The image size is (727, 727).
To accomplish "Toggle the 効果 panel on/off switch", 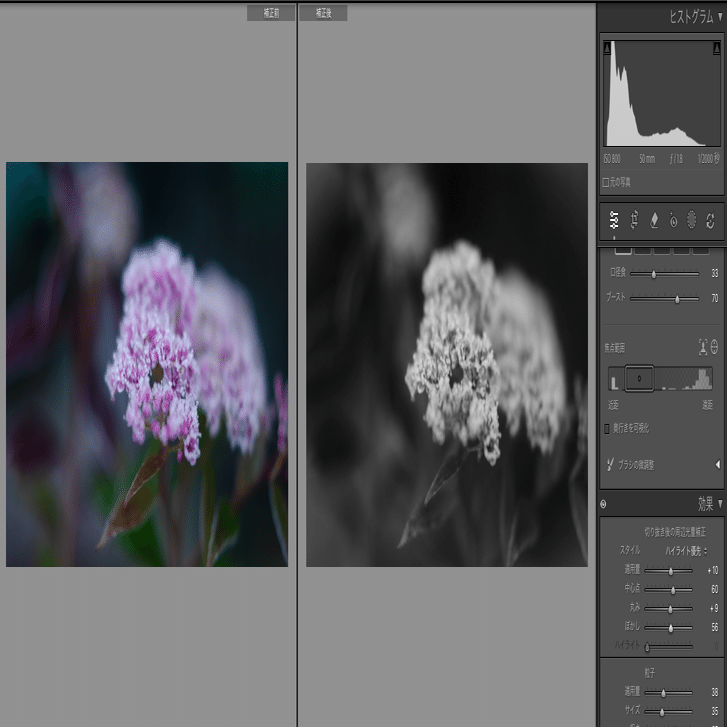I will click(x=603, y=504).
